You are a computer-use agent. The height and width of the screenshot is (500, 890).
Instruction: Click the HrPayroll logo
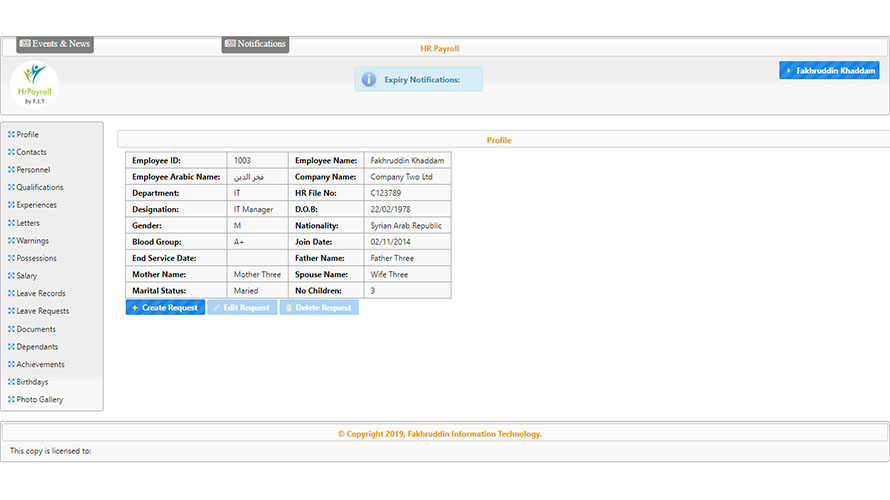(x=34, y=85)
